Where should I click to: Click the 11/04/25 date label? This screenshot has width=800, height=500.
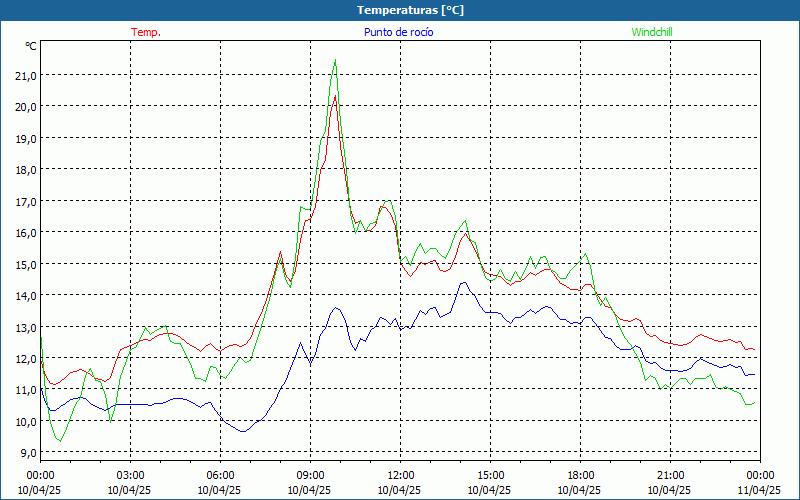click(759, 490)
